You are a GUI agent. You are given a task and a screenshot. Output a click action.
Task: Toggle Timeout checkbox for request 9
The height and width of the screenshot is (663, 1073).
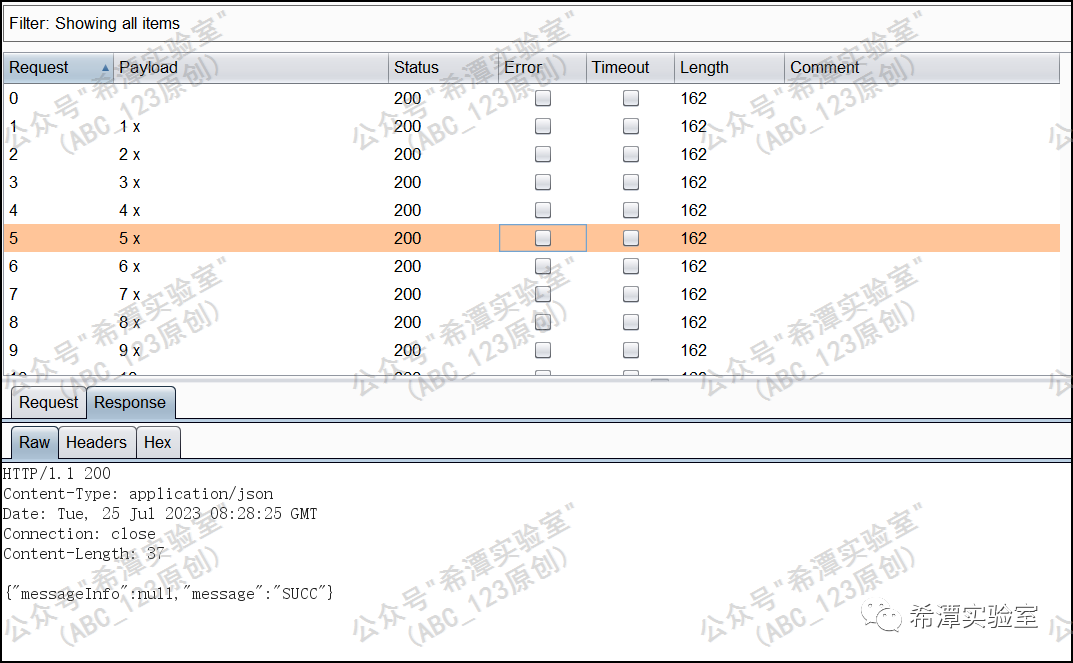(631, 351)
